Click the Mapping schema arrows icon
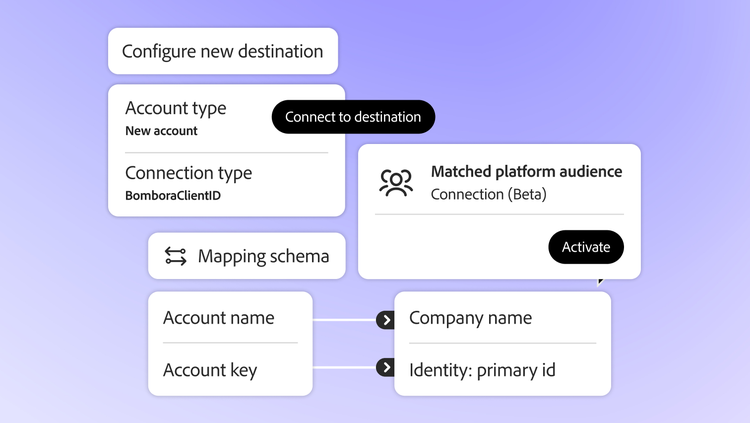This screenshot has height=423, width=750. coord(176,256)
